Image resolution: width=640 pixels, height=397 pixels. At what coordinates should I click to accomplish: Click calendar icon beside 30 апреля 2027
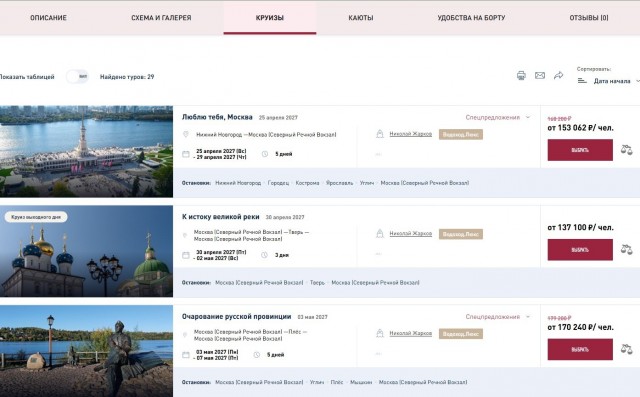tap(186, 255)
